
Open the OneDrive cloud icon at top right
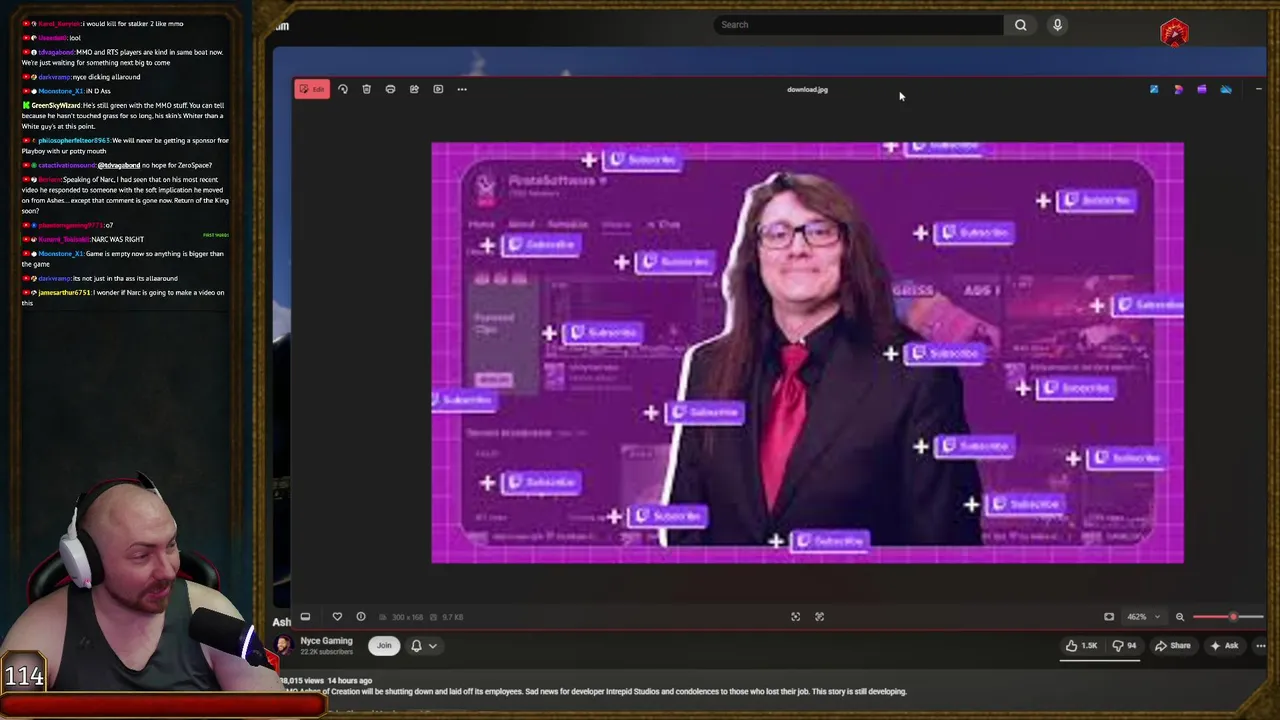coord(1226,89)
